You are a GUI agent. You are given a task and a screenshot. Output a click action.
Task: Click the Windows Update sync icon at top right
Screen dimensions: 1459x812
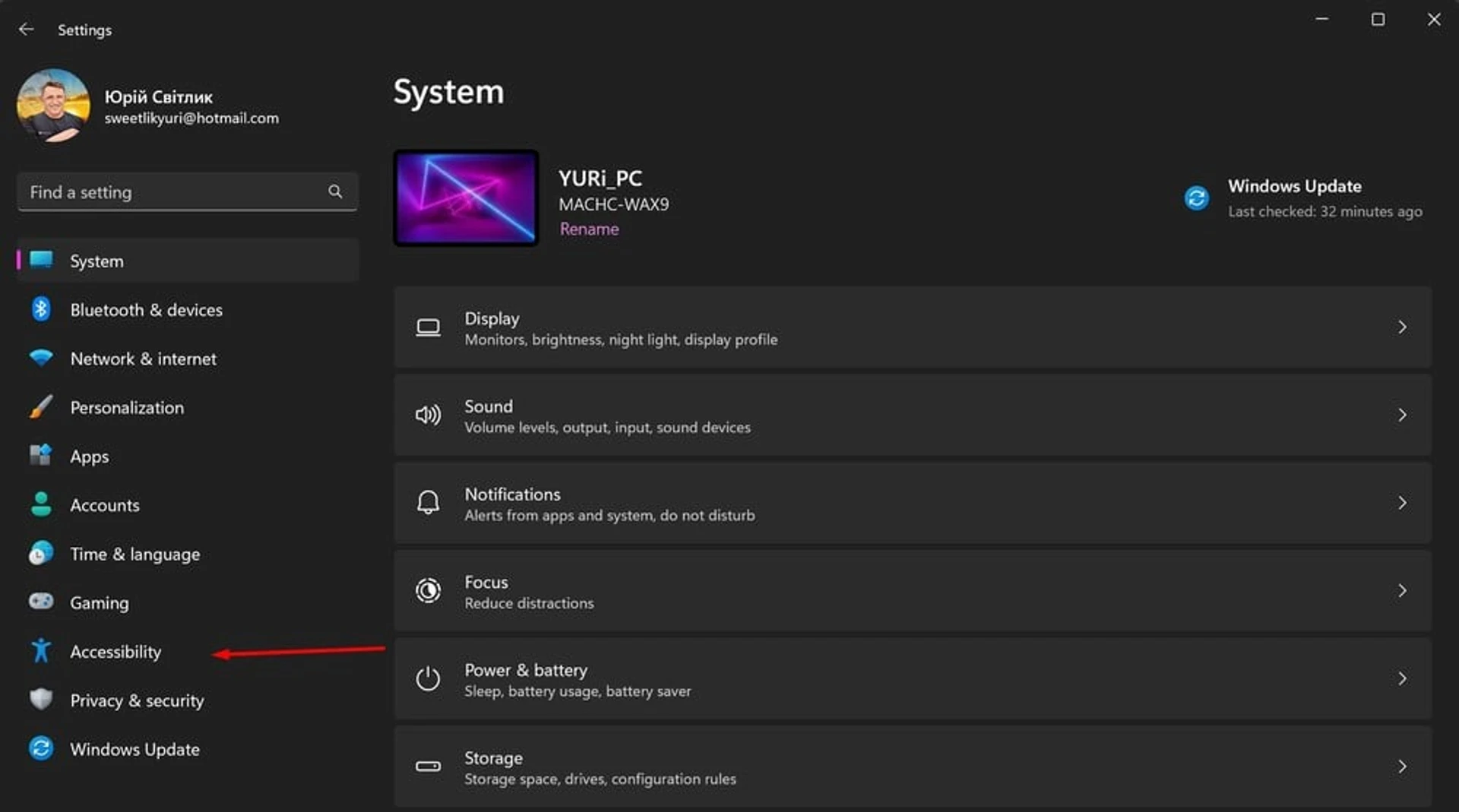pyautogui.click(x=1196, y=197)
